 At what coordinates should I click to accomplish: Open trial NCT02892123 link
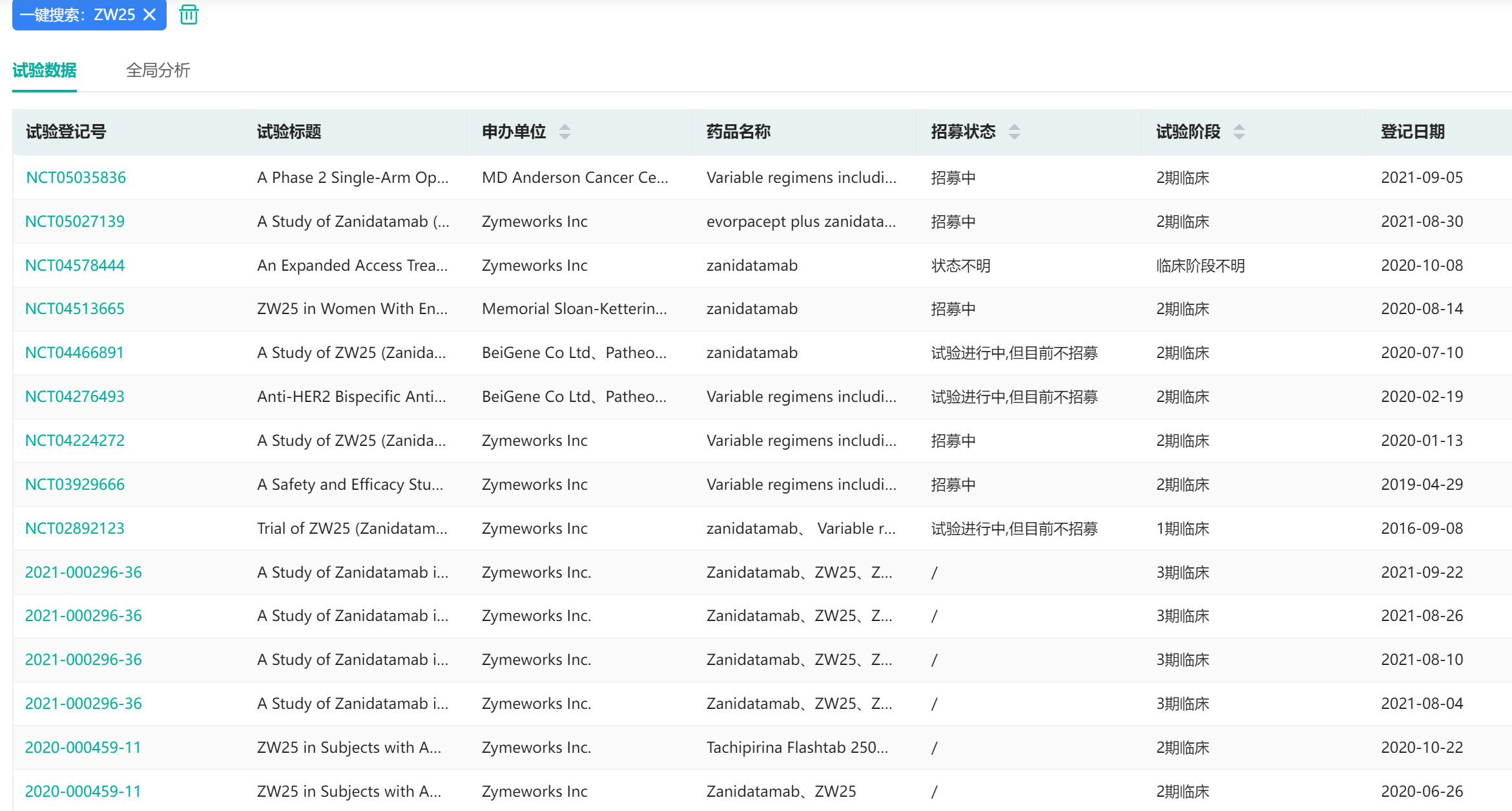(x=75, y=529)
